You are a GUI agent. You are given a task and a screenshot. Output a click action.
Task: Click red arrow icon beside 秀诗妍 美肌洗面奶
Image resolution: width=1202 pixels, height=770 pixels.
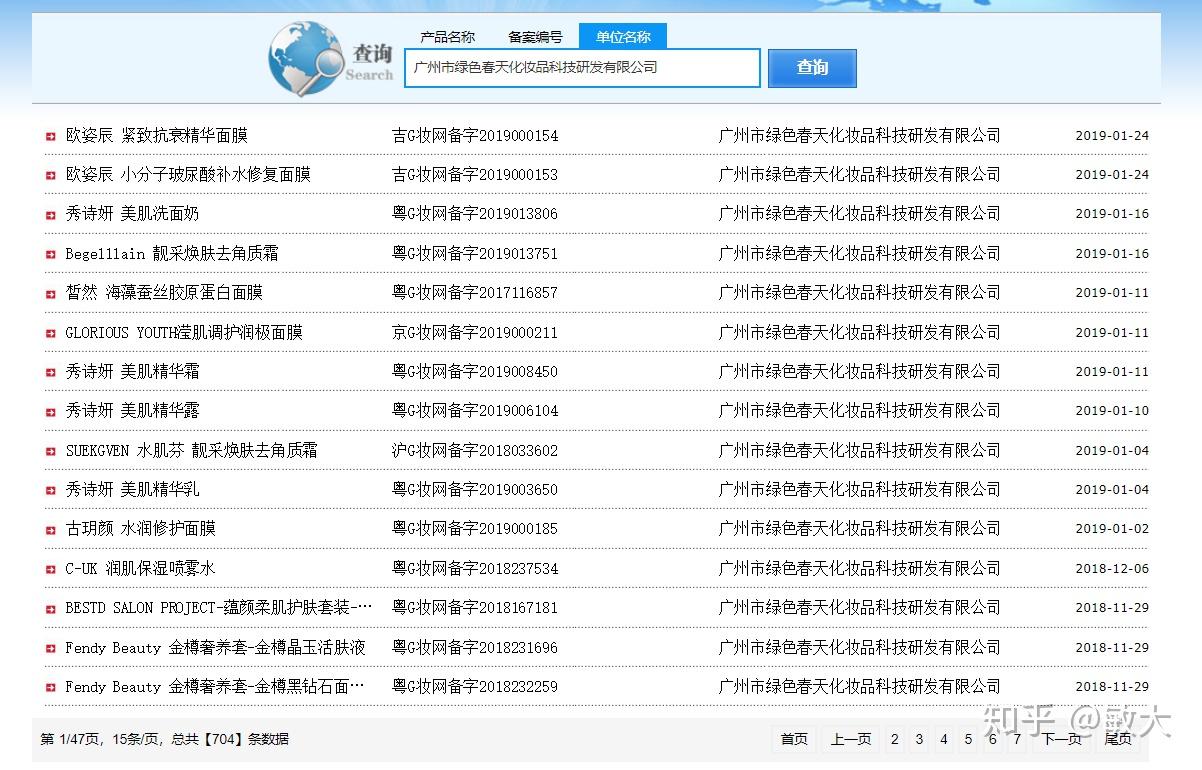(51, 215)
